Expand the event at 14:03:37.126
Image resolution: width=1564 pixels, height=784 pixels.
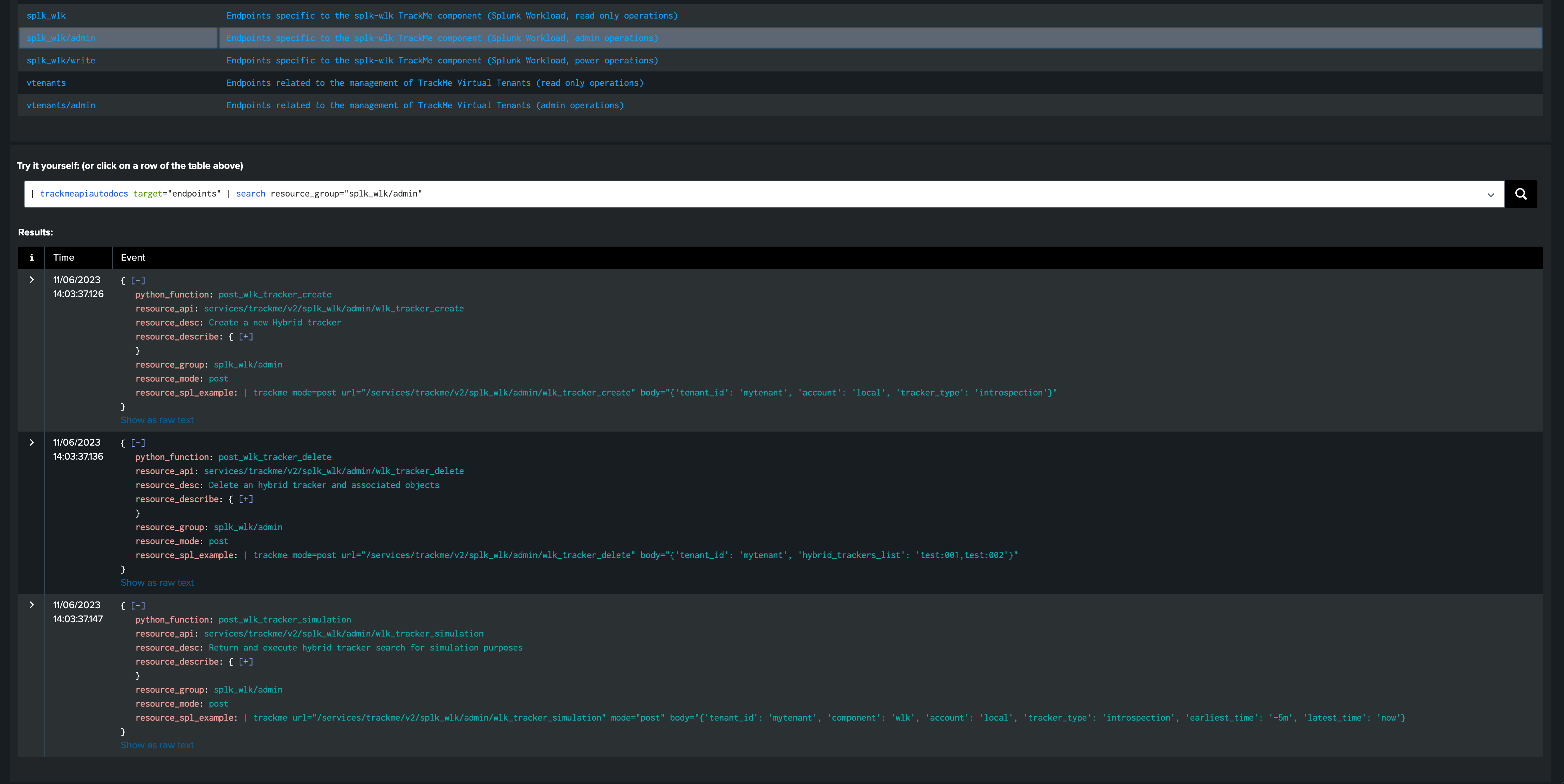(32, 280)
